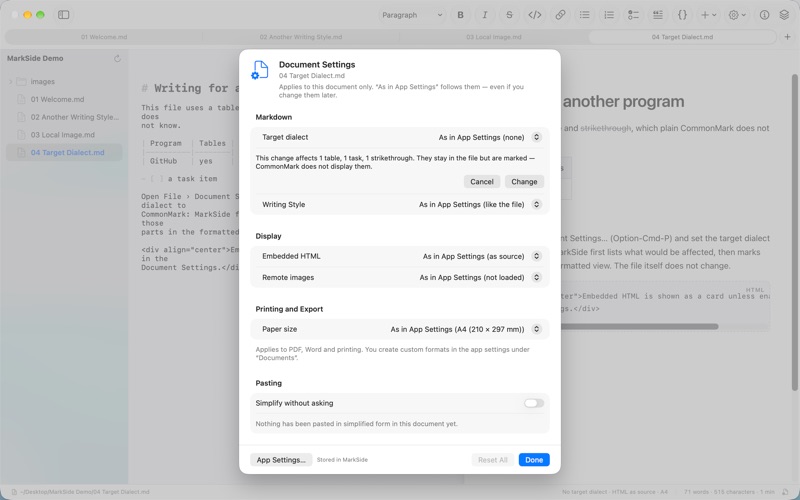Click the file path in the status bar

(85, 492)
